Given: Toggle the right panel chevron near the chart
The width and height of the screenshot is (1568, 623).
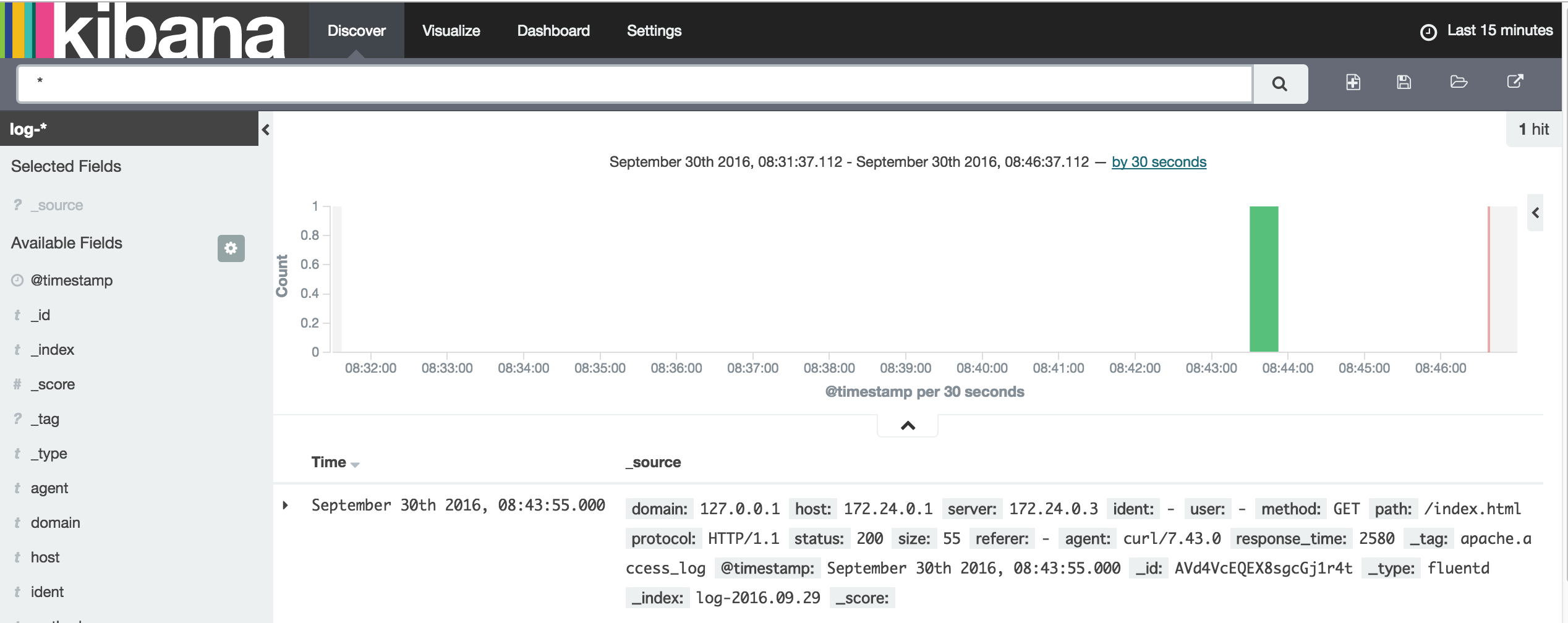Looking at the screenshot, I should (1535, 213).
